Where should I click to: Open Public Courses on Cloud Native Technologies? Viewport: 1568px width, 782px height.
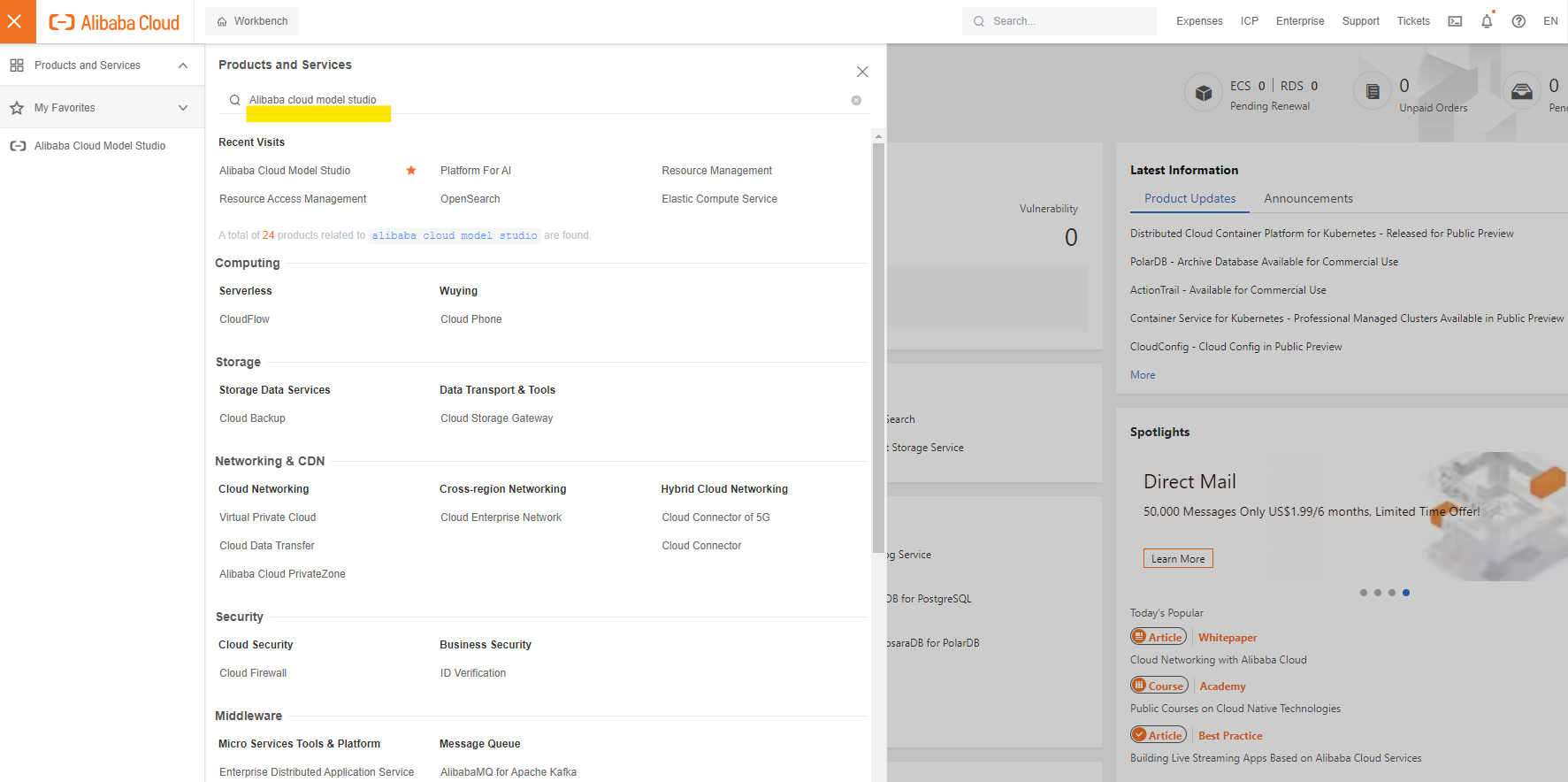coord(1235,709)
